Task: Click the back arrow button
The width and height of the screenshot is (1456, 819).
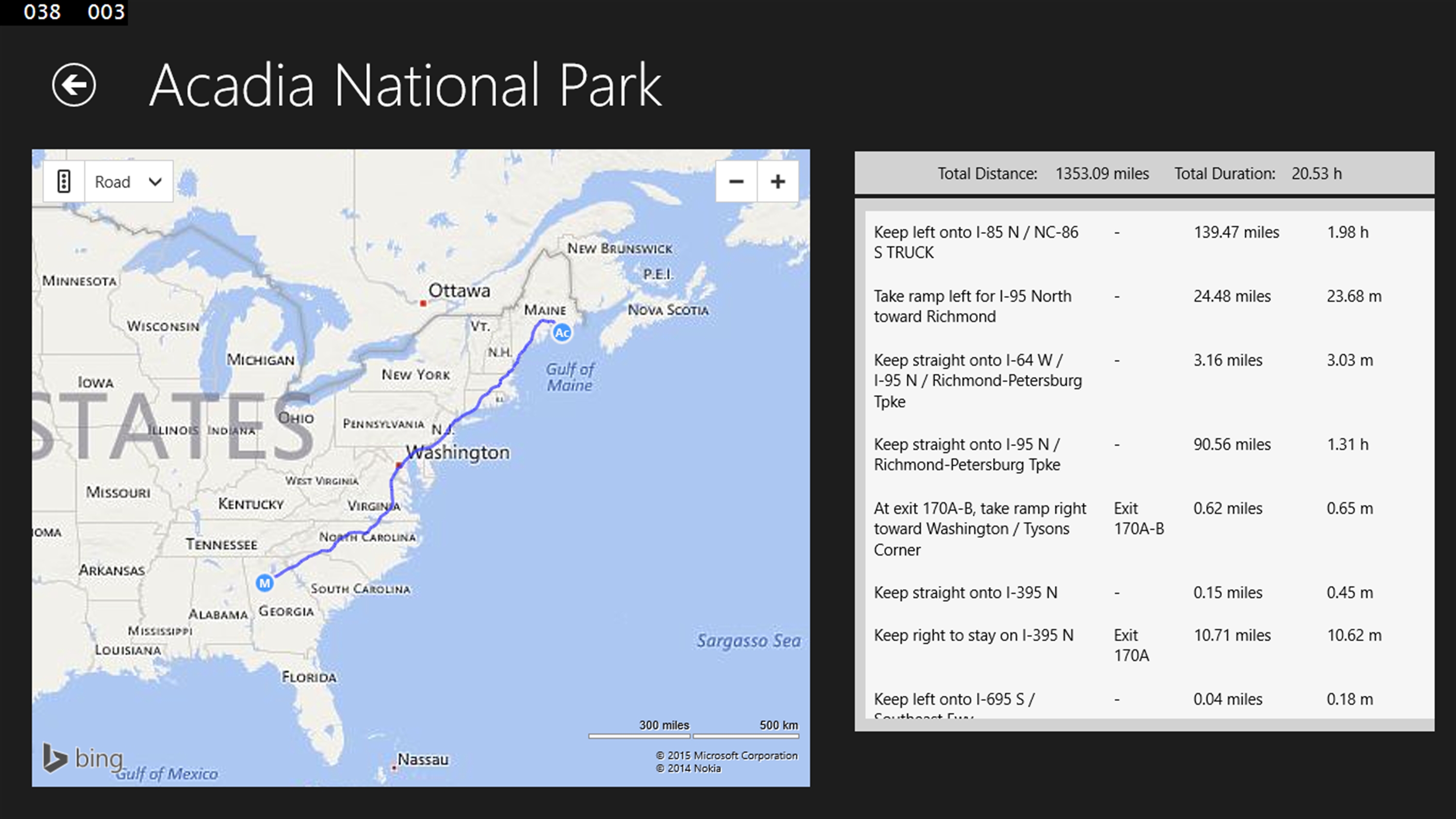Action: 73,85
